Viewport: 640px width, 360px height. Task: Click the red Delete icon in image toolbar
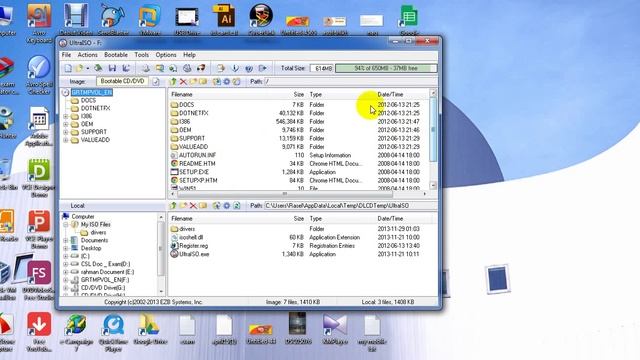[183, 82]
